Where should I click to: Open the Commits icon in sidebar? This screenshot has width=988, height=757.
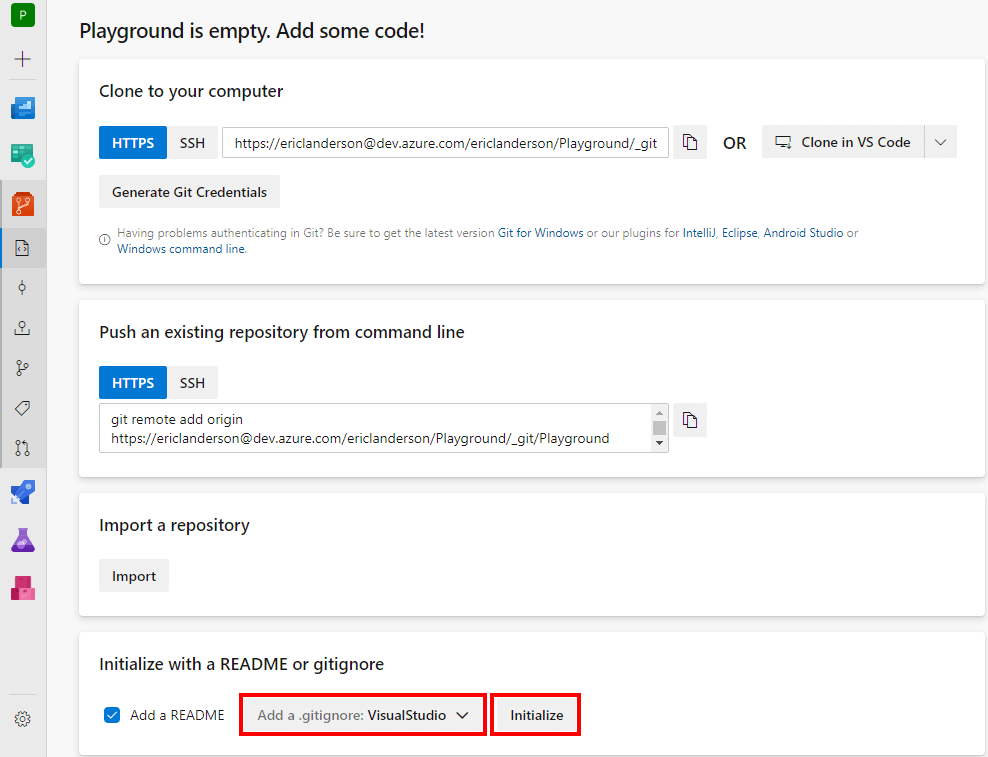tap(23, 288)
